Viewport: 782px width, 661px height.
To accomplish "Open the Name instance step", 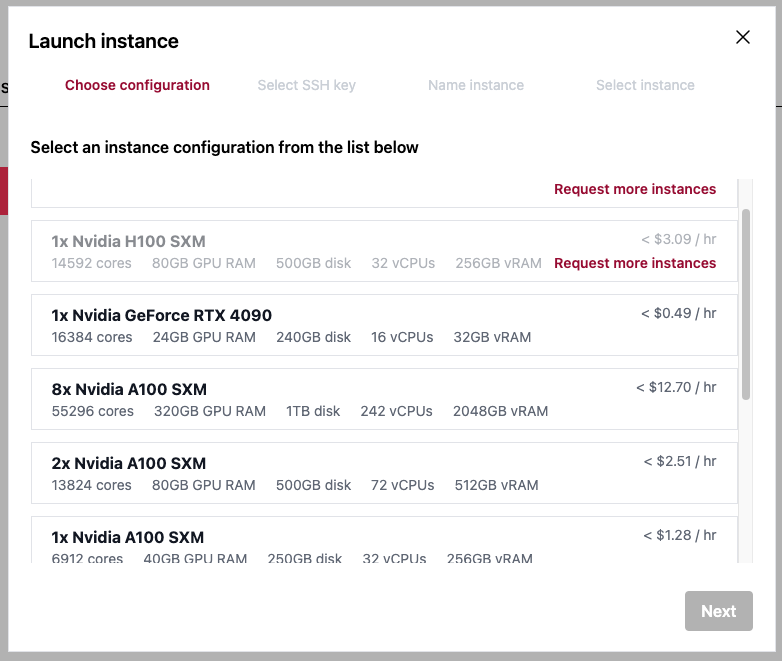I will [x=476, y=85].
